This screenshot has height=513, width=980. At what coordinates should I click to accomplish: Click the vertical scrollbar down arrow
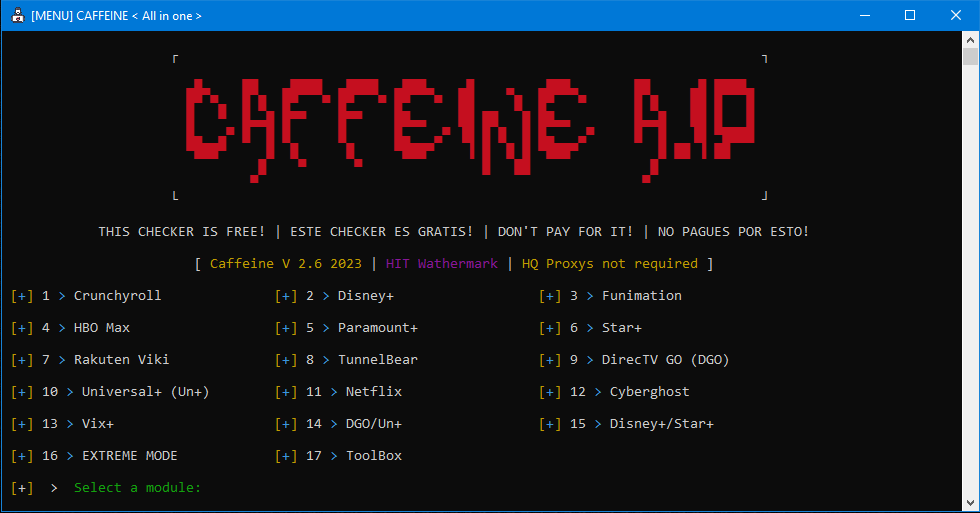point(970,503)
